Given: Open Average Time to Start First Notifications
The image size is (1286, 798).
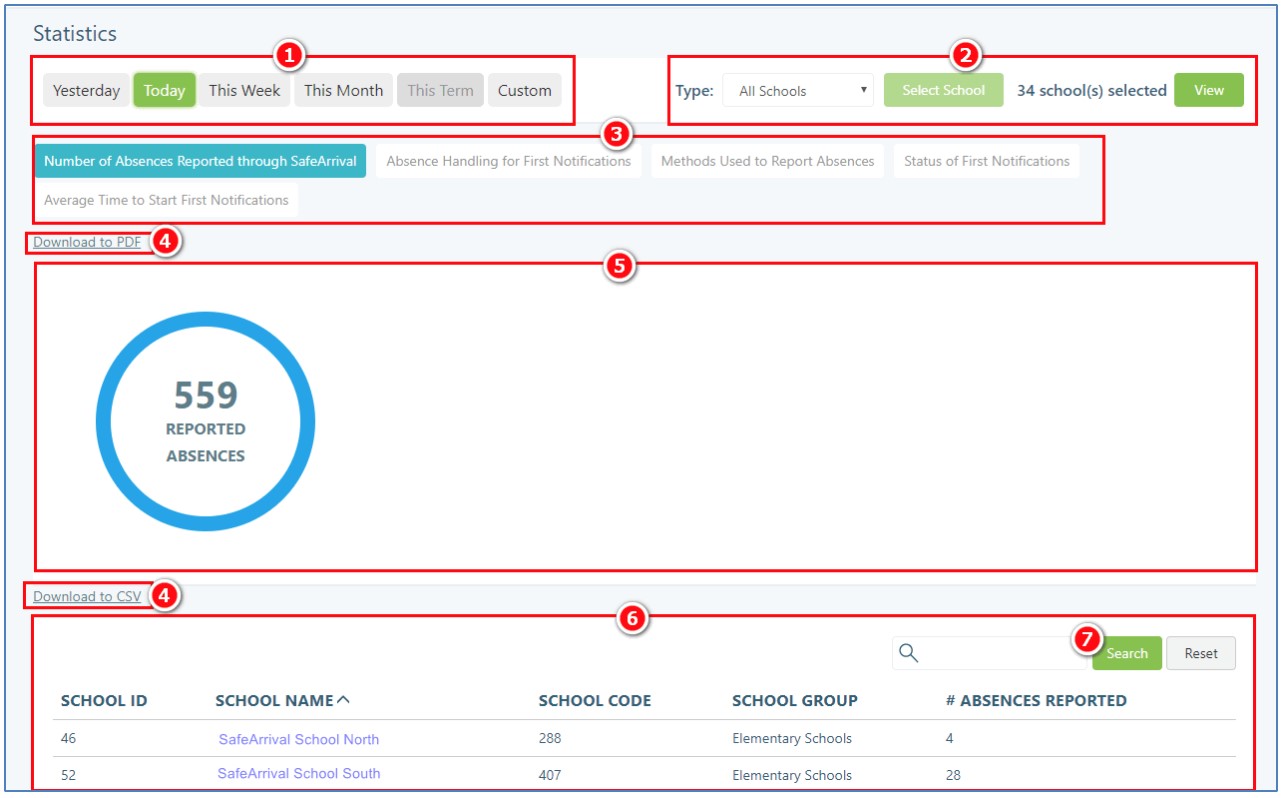Looking at the screenshot, I should pyautogui.click(x=166, y=200).
